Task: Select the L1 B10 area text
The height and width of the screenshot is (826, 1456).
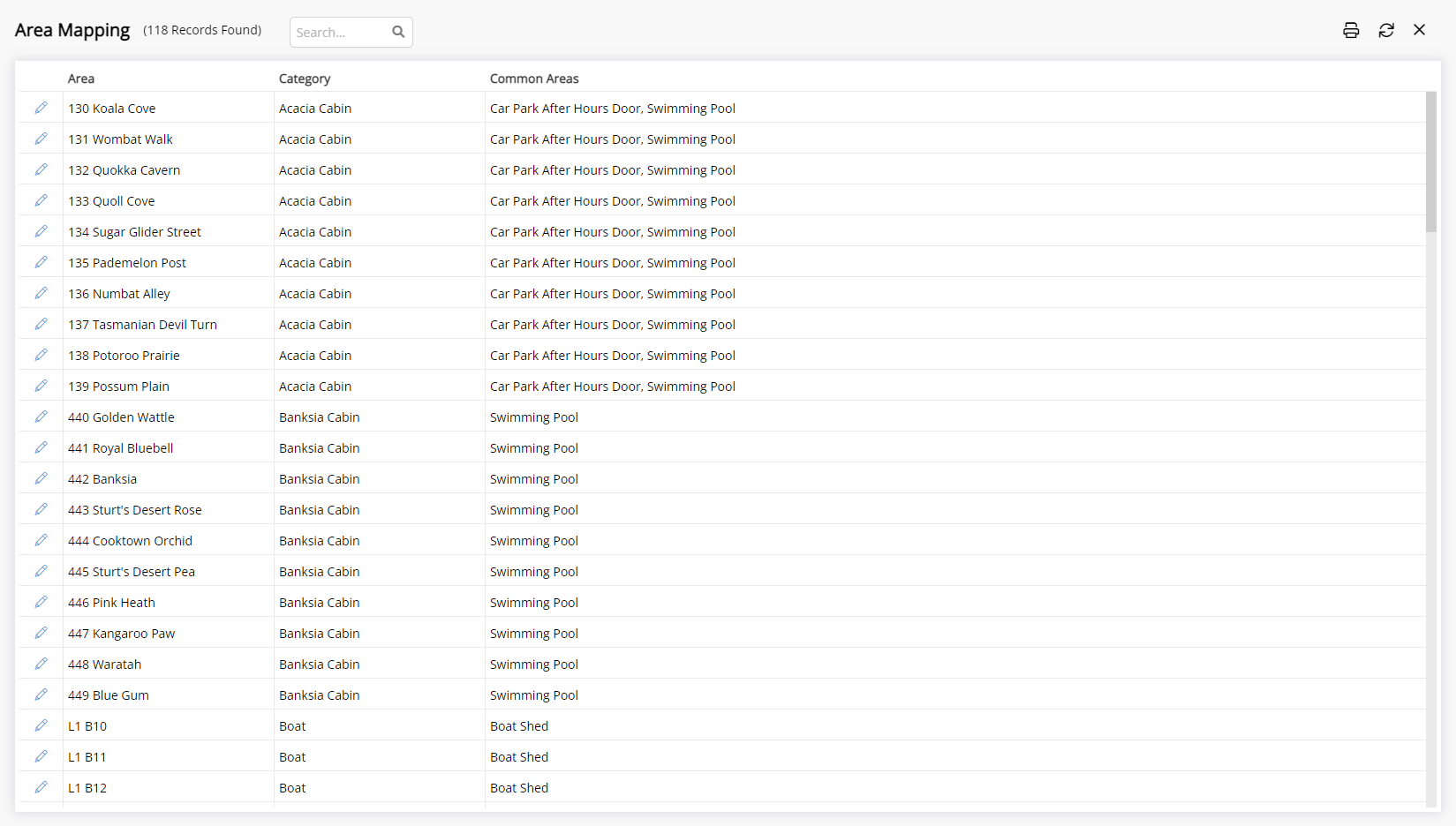Action: 87,726
